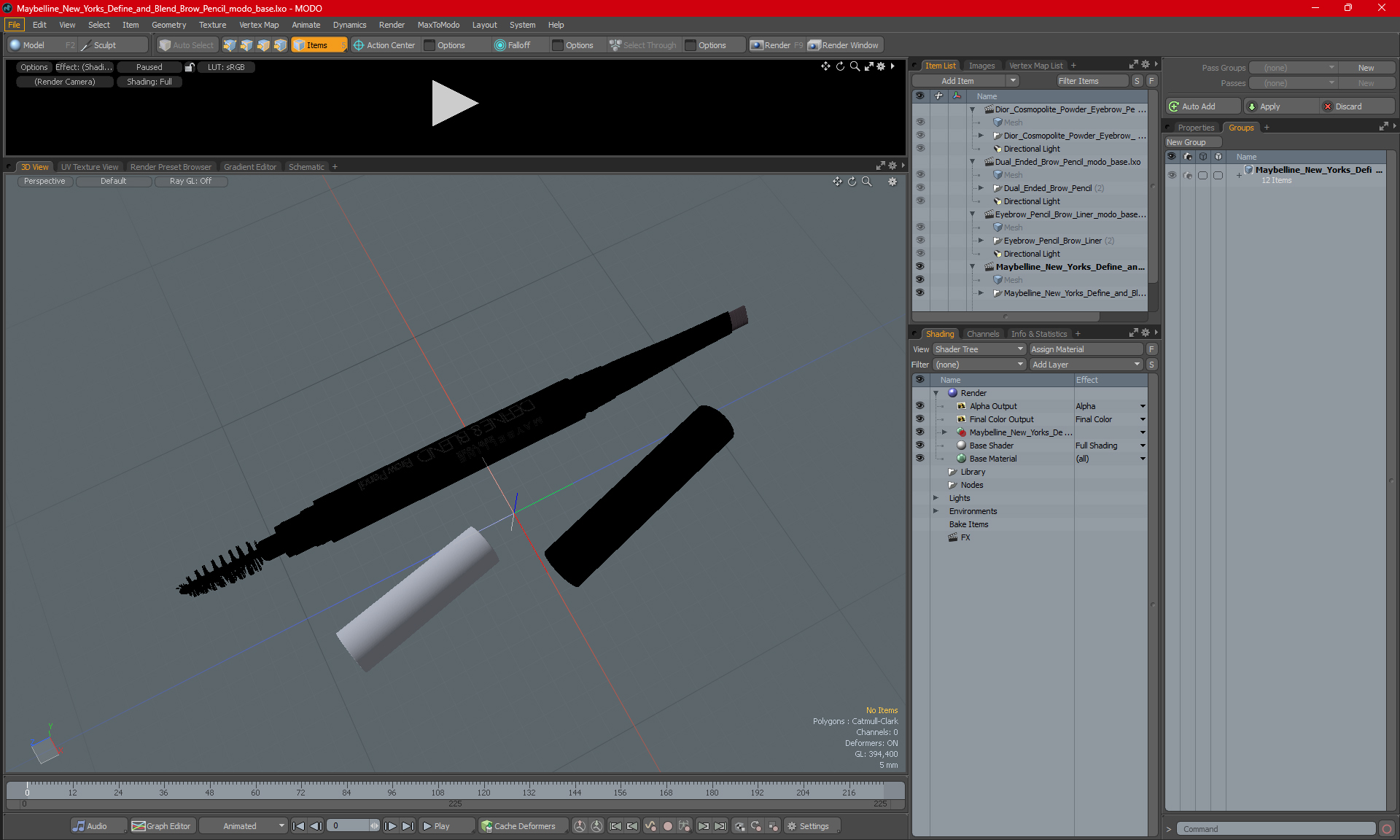Expand Maybelline material in Shader Tree
This screenshot has height=840, width=1400.
coord(944,432)
